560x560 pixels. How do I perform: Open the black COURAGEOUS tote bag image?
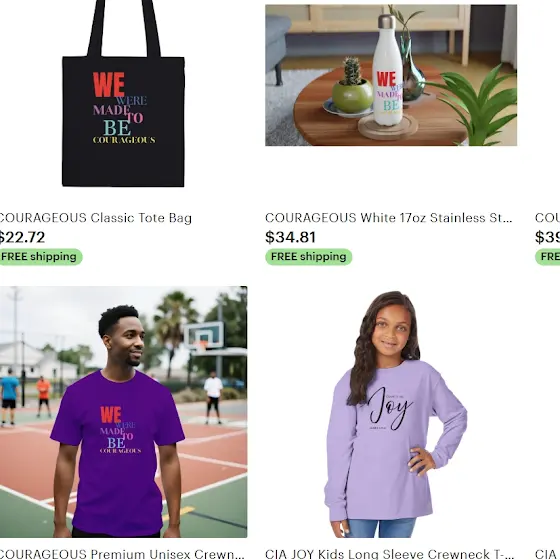[x=123, y=94]
